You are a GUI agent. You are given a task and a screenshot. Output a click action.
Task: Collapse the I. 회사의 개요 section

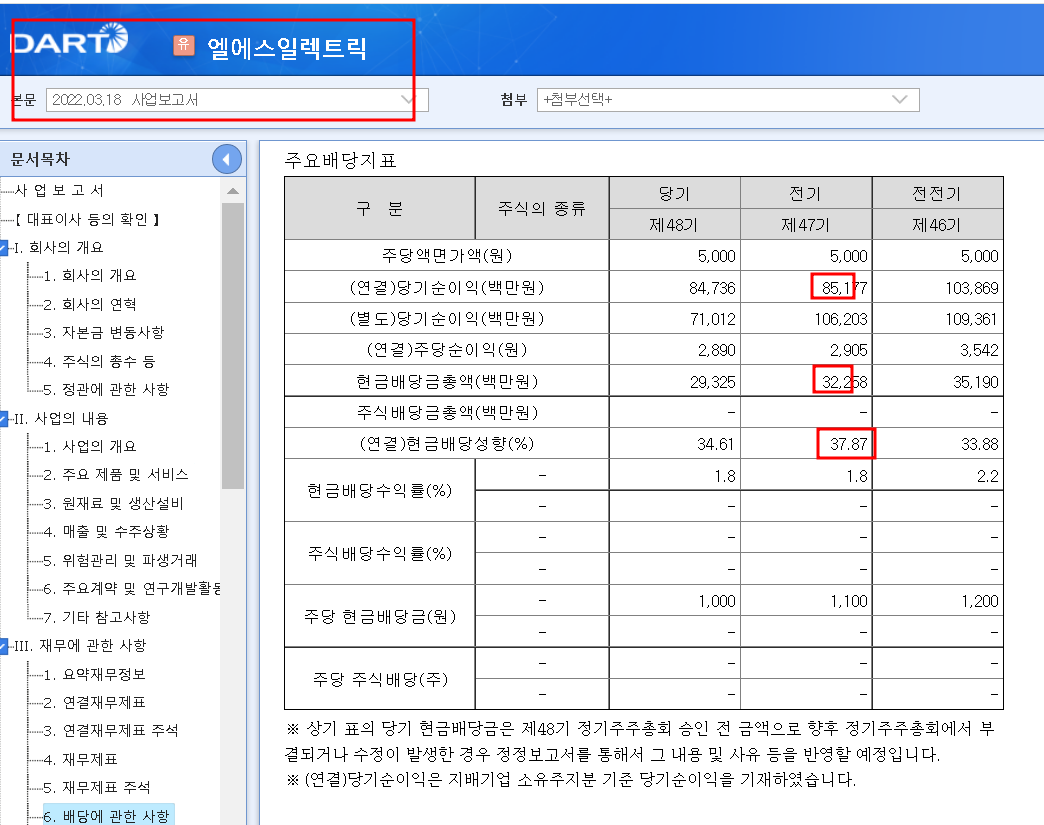(3, 248)
